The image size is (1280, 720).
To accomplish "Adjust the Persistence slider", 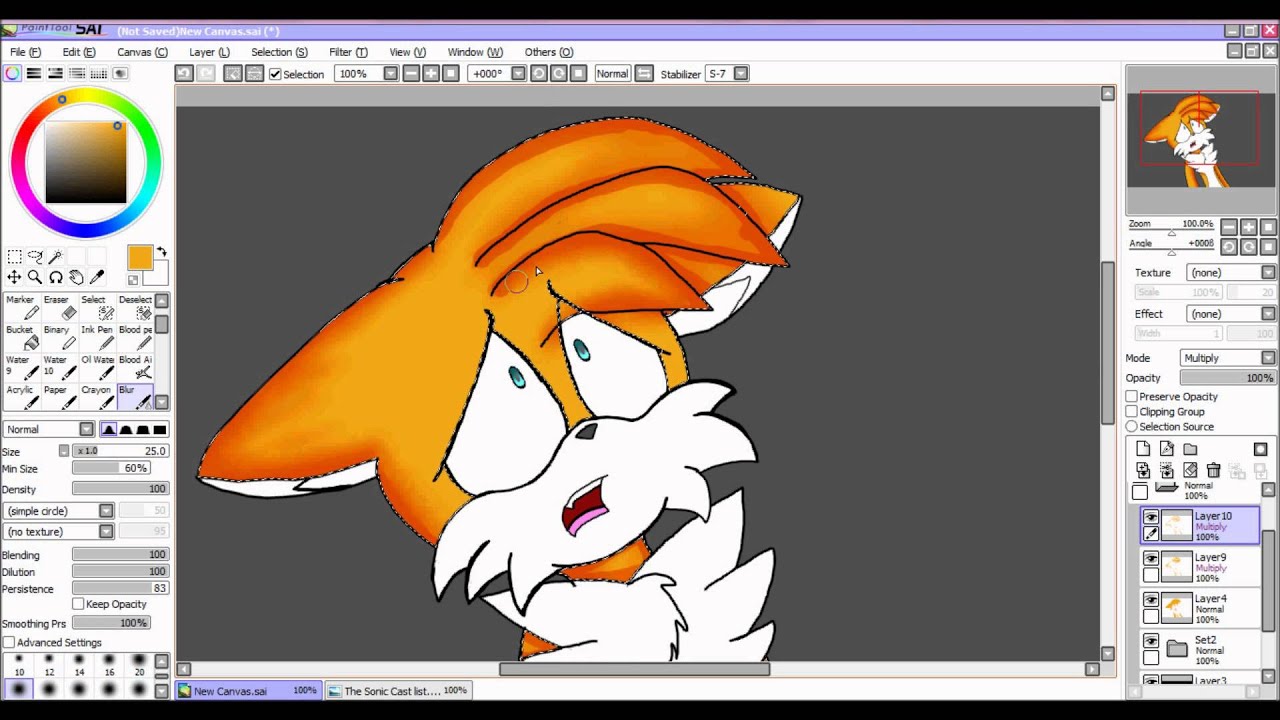I will pyautogui.click(x=120, y=589).
